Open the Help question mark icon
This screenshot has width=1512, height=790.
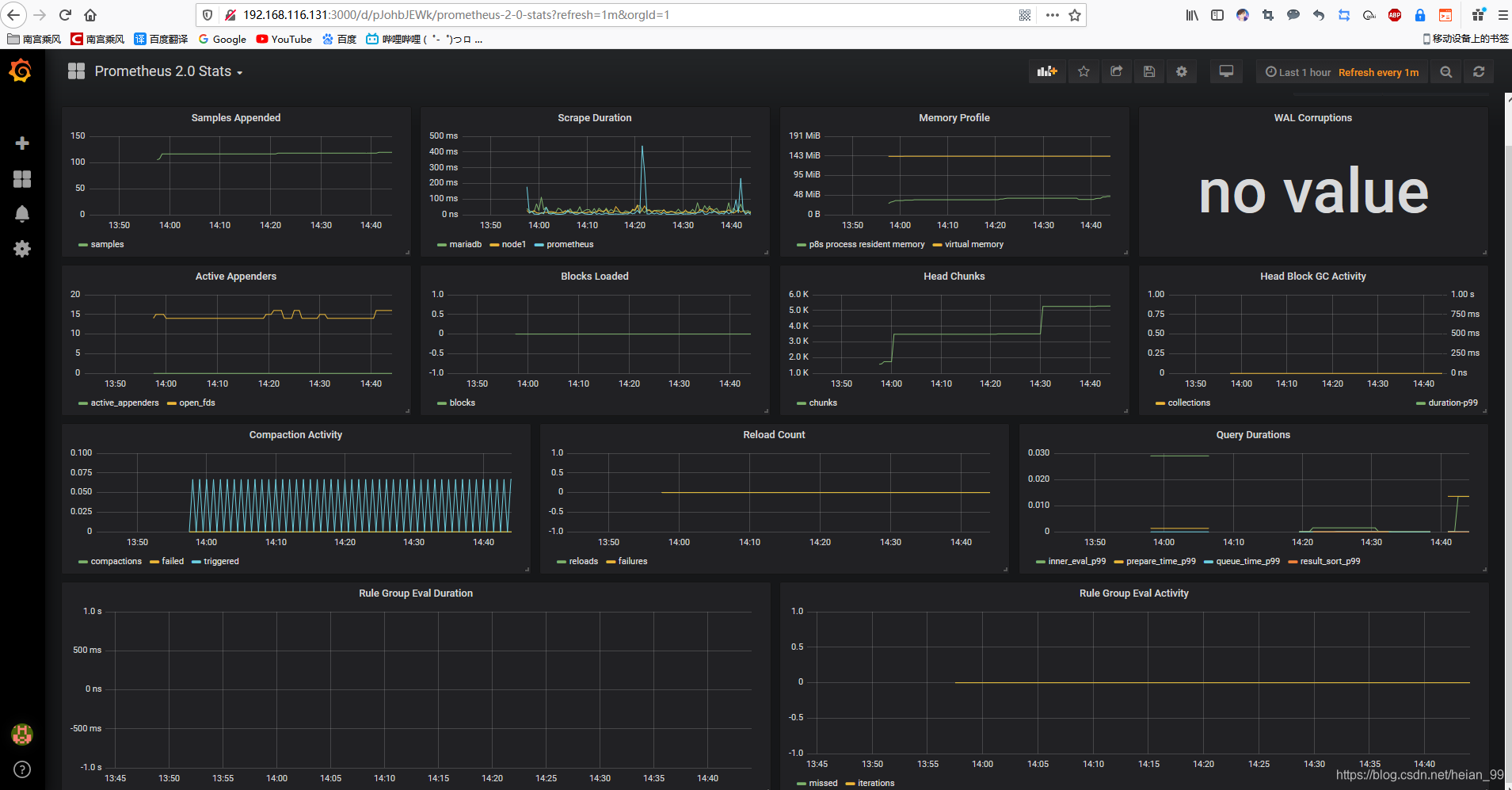click(x=22, y=769)
